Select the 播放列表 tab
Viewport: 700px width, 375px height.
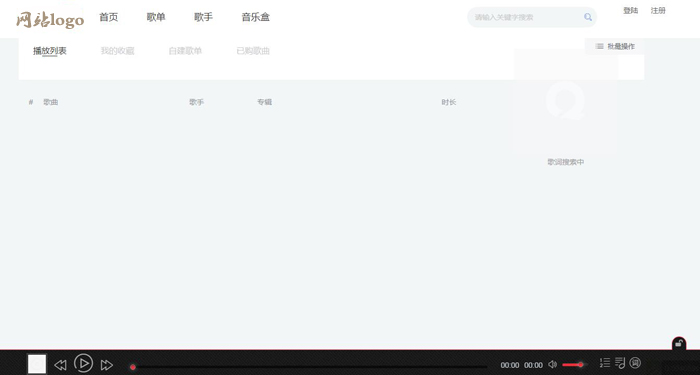pyautogui.click(x=50, y=51)
